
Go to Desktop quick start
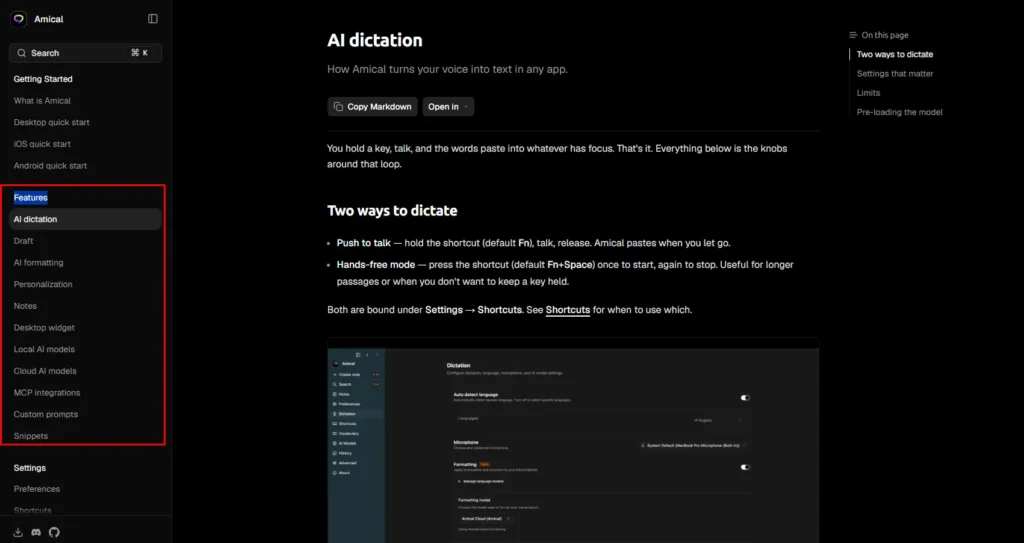52,122
